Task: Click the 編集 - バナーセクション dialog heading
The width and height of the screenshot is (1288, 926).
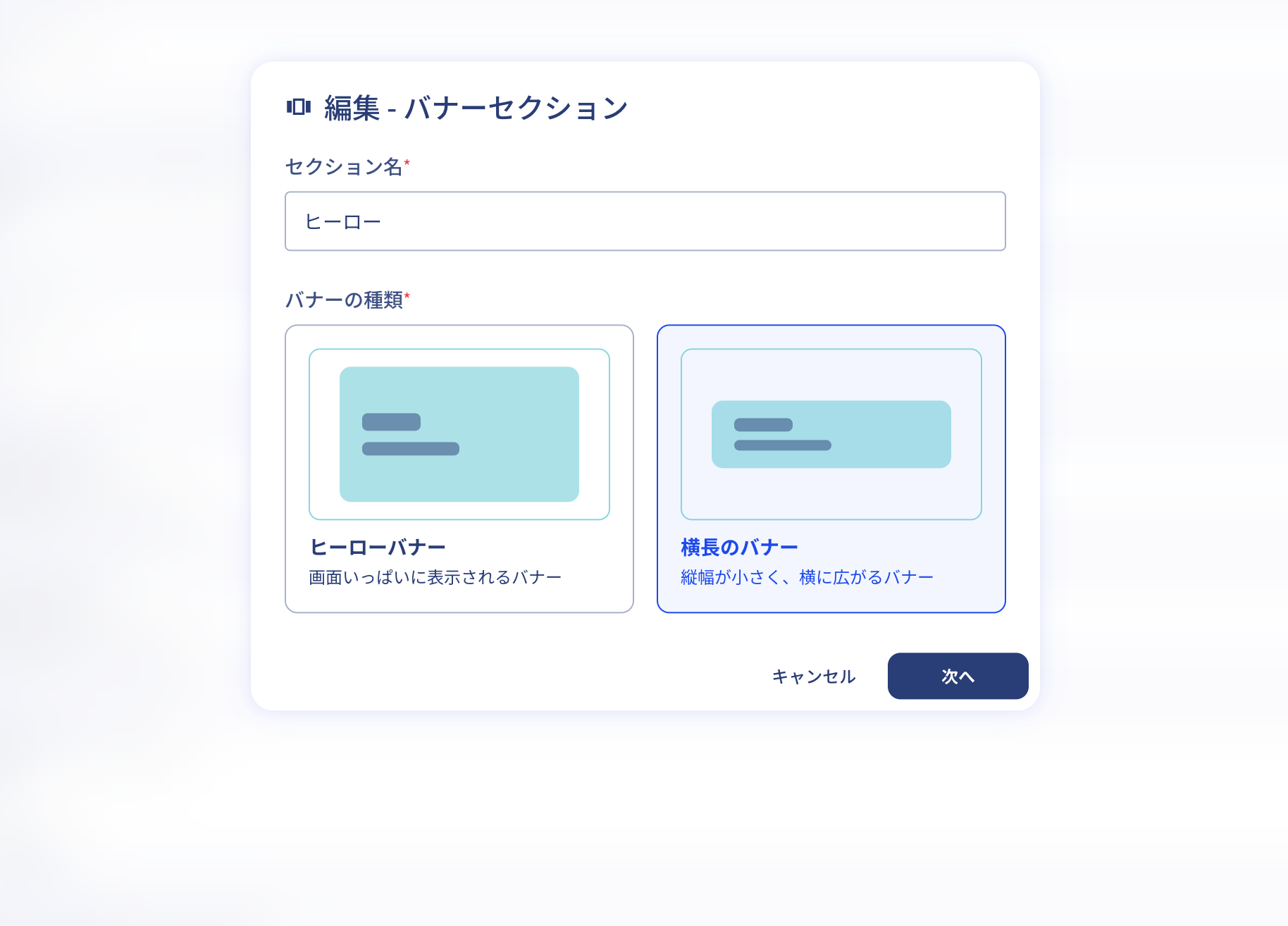Action: pyautogui.click(x=476, y=108)
